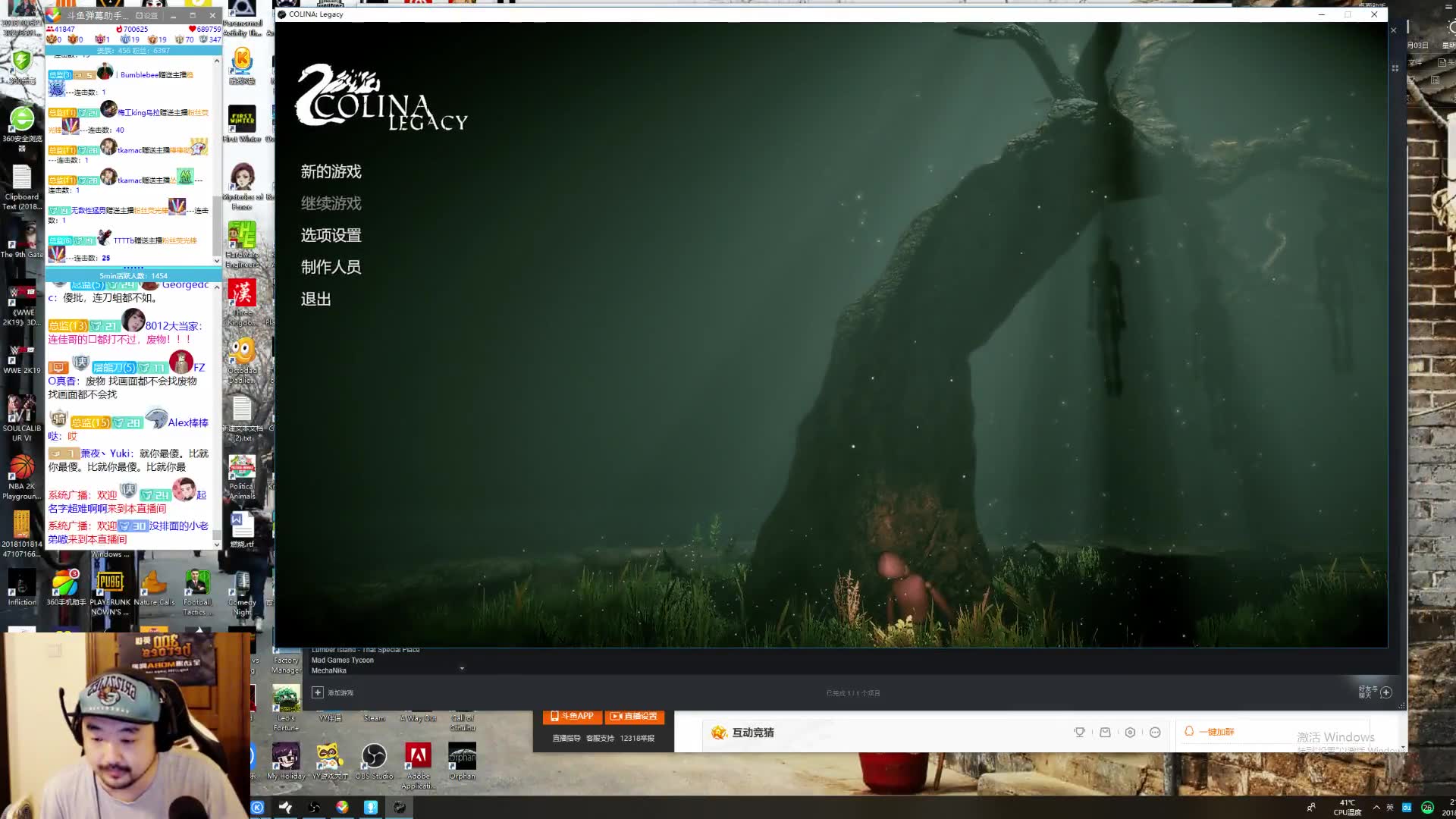1456x819 pixels.
Task: Launch PLAYERUNKNOWN'S PUBG shortcut
Action: coord(110,591)
